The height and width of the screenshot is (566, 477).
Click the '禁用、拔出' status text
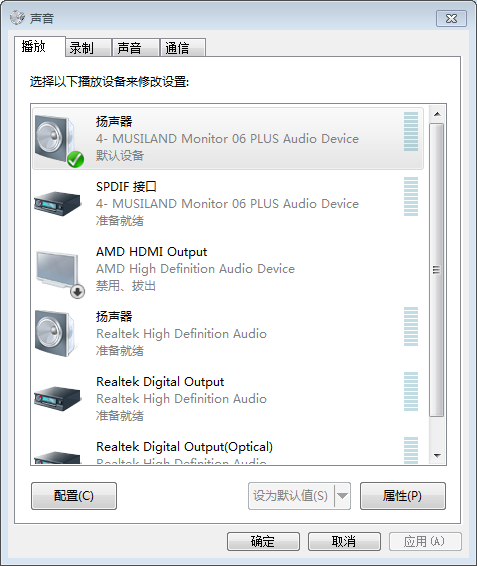[x=126, y=286]
